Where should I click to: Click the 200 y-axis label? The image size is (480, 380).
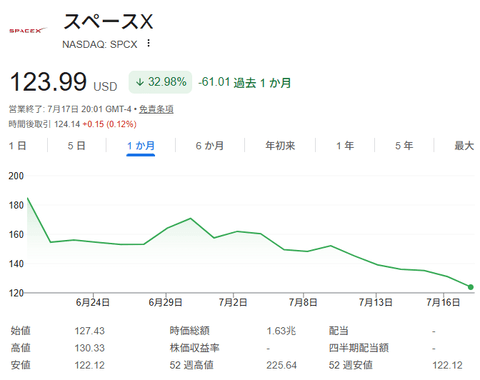[x=16, y=176]
